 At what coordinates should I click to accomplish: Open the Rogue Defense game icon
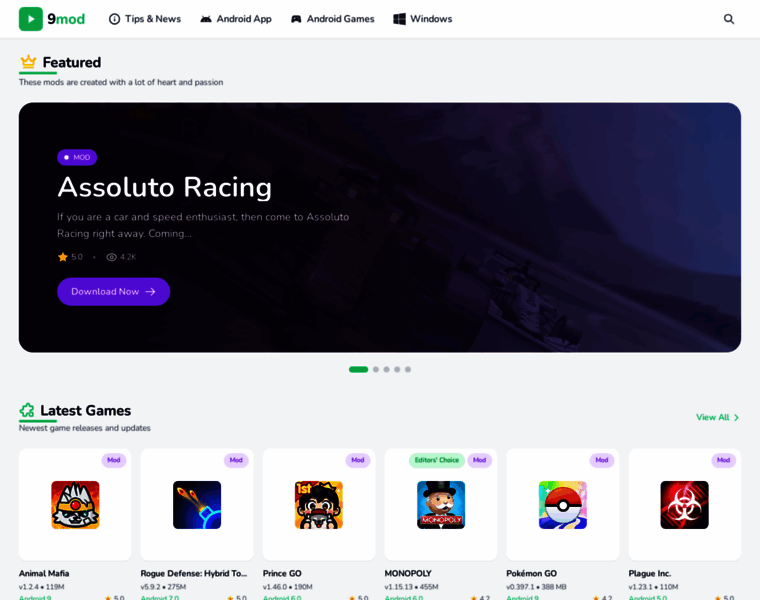point(197,505)
